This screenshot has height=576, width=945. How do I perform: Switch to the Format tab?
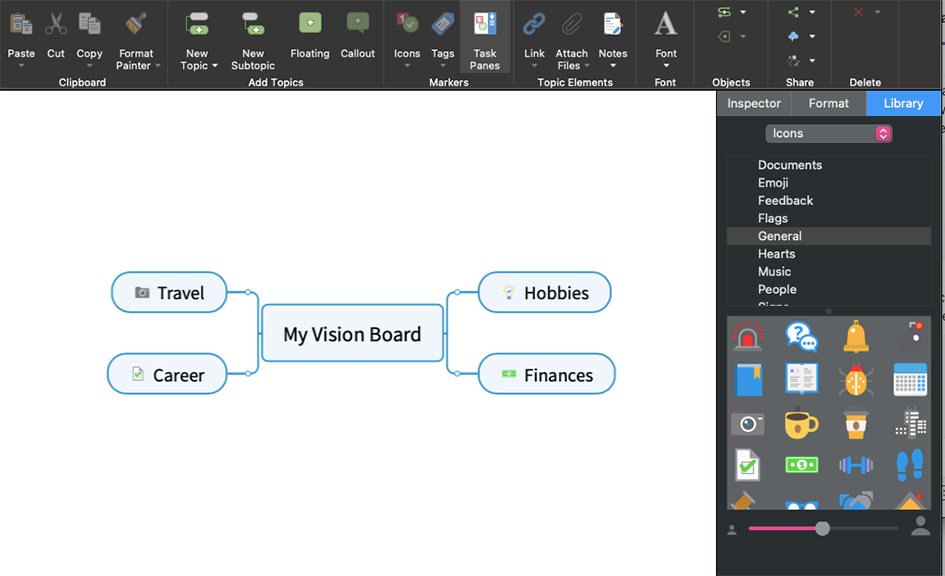tap(828, 103)
